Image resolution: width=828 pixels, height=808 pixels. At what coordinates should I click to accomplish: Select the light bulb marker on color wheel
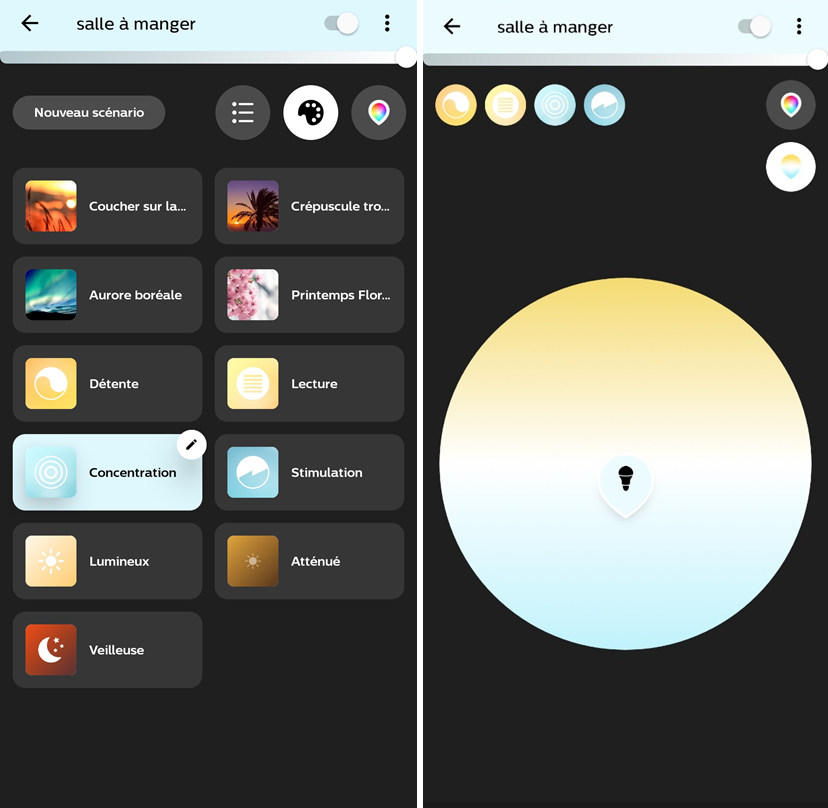625,484
